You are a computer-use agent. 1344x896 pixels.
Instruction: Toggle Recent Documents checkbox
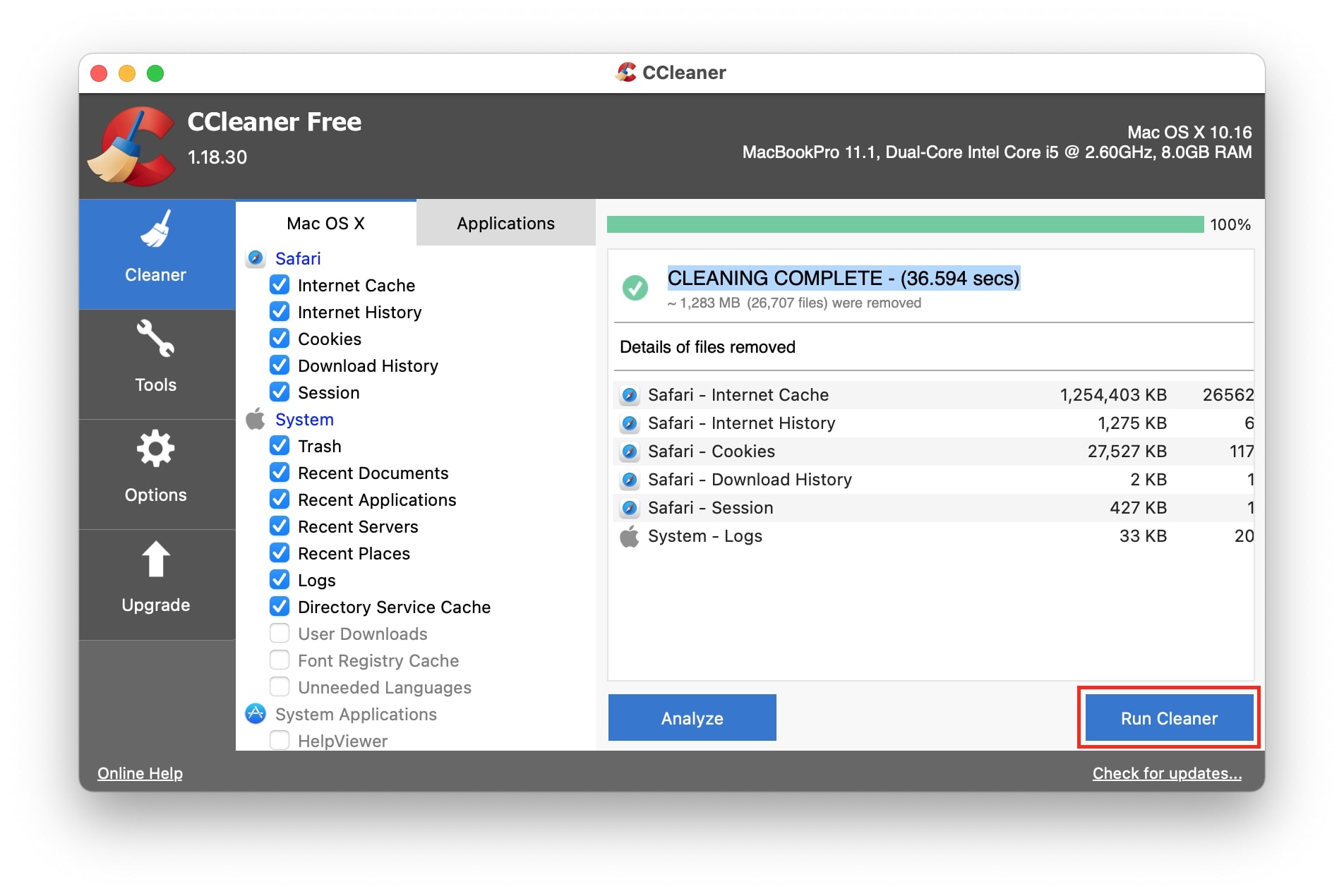tap(280, 473)
